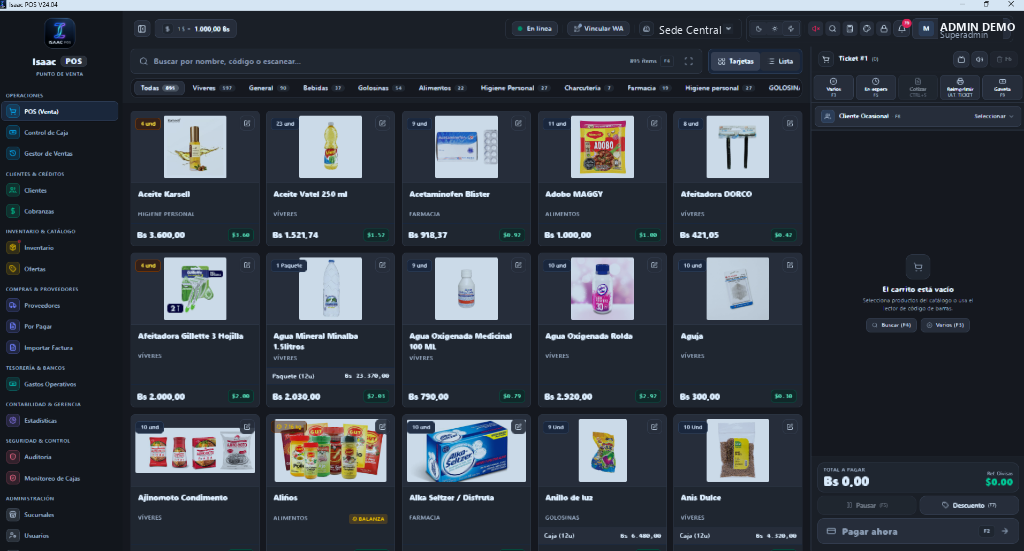Edit Afeitadora DORCO product icon
This screenshot has width=1024, height=551.
[790, 123]
